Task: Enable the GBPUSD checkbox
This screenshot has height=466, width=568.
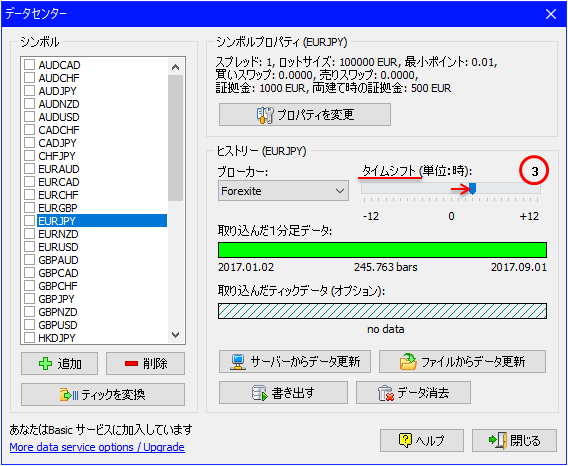Action: 29,325
